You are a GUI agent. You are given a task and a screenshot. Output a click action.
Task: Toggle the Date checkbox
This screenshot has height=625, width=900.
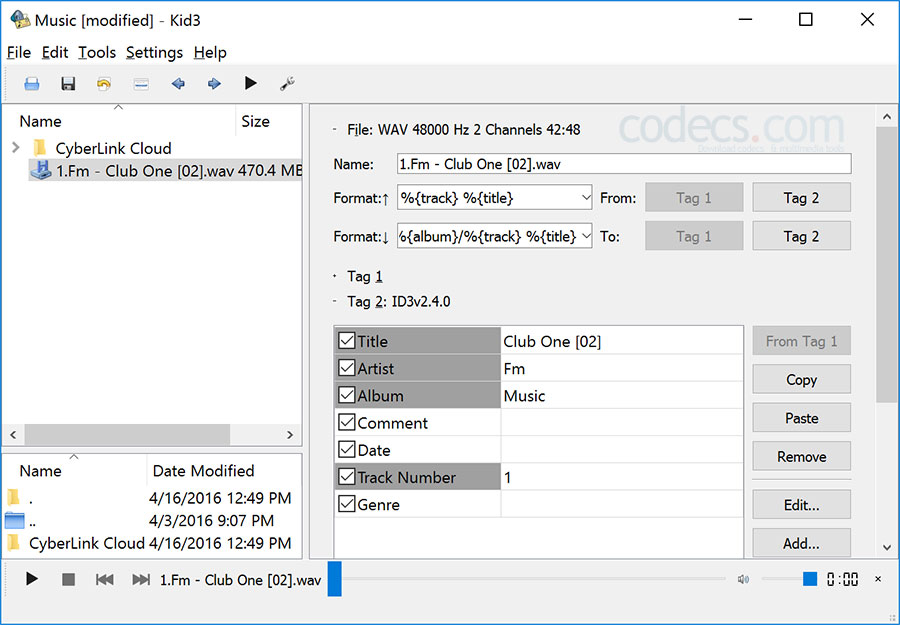(347, 449)
